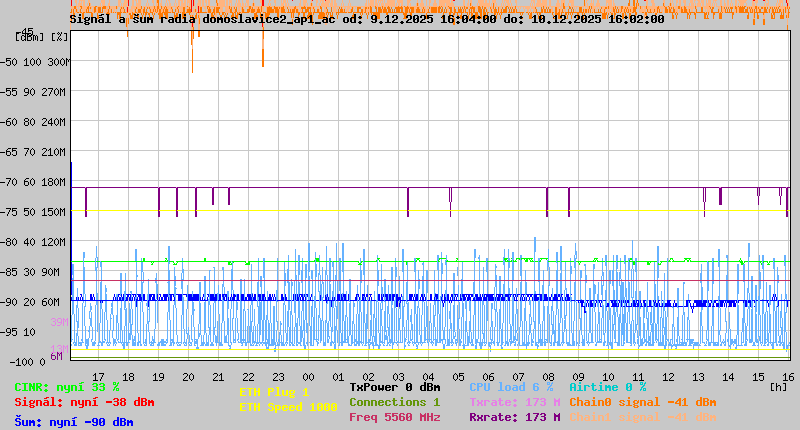Click the graph title with domoslavice2_ap1_ac
This screenshot has width=800, height=430.
click(367, 19)
